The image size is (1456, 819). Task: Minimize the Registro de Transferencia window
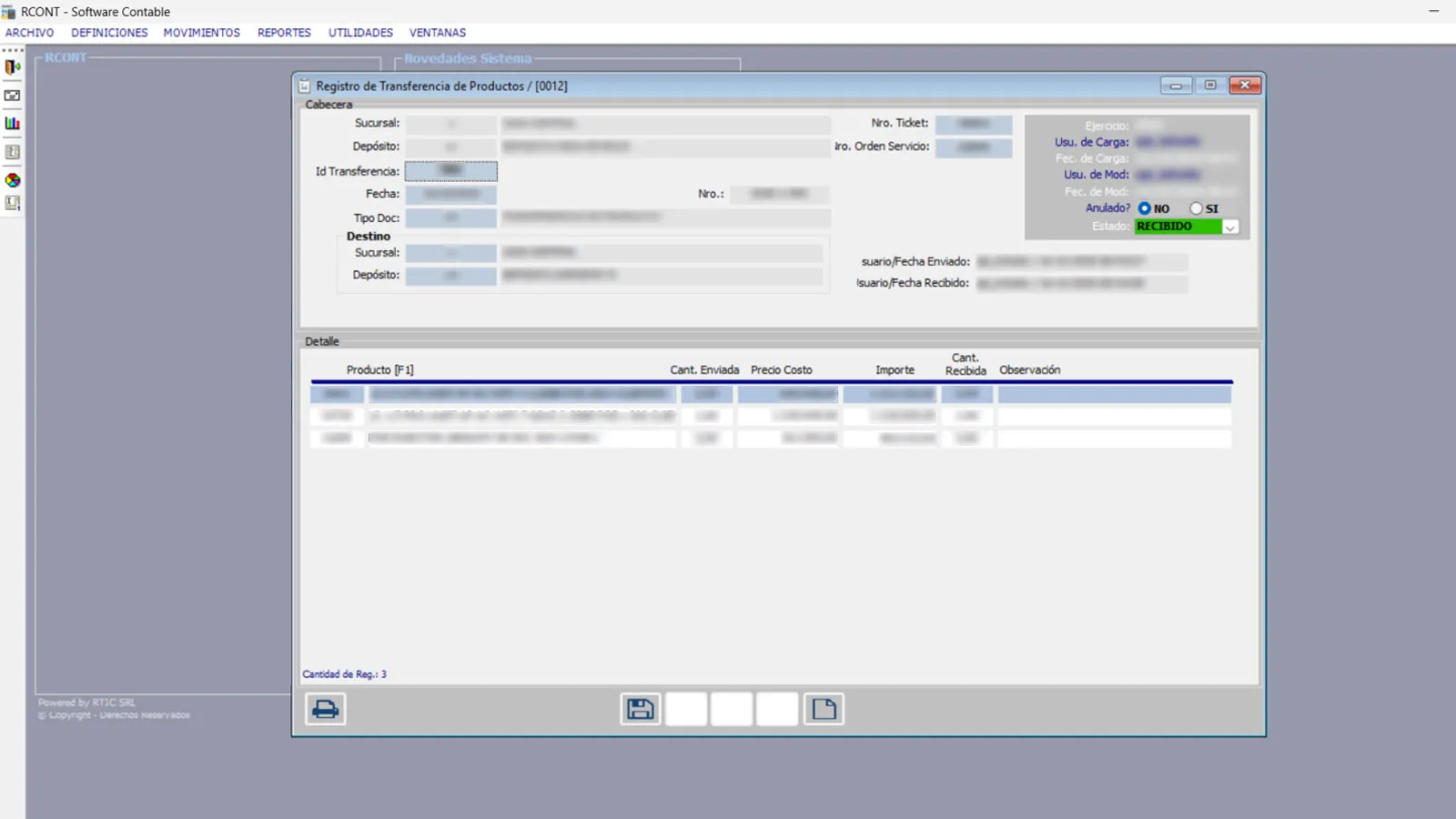pyautogui.click(x=1176, y=86)
